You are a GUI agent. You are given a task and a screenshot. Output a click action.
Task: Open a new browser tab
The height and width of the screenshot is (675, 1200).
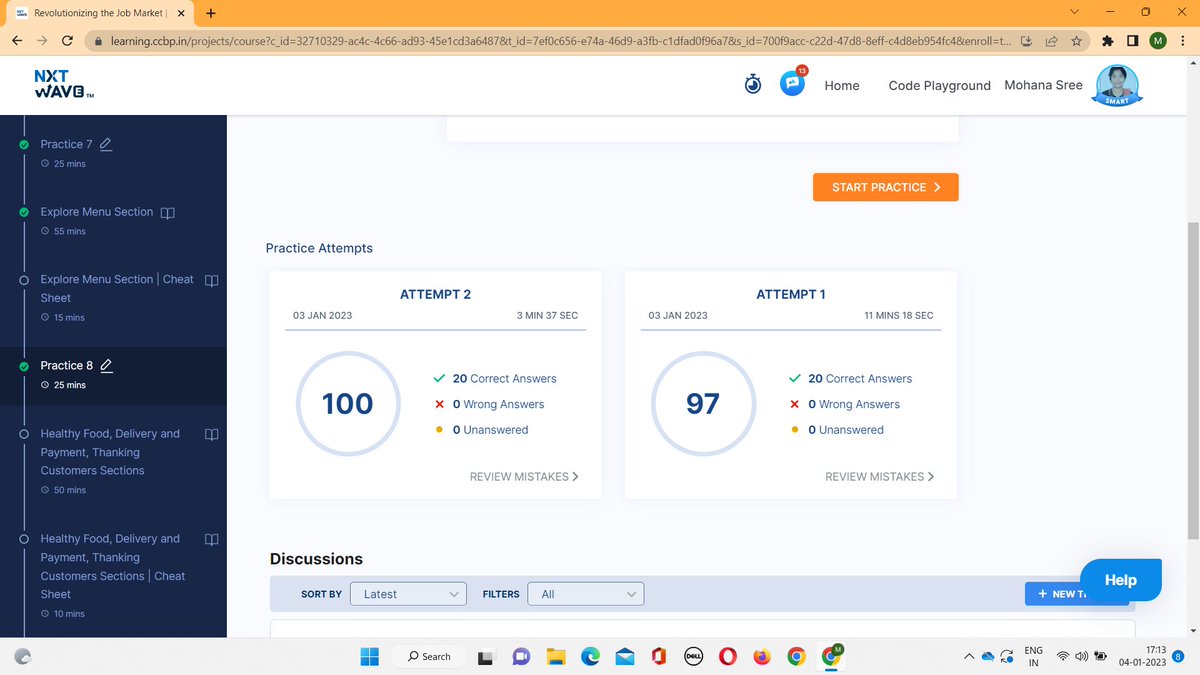coord(211,13)
